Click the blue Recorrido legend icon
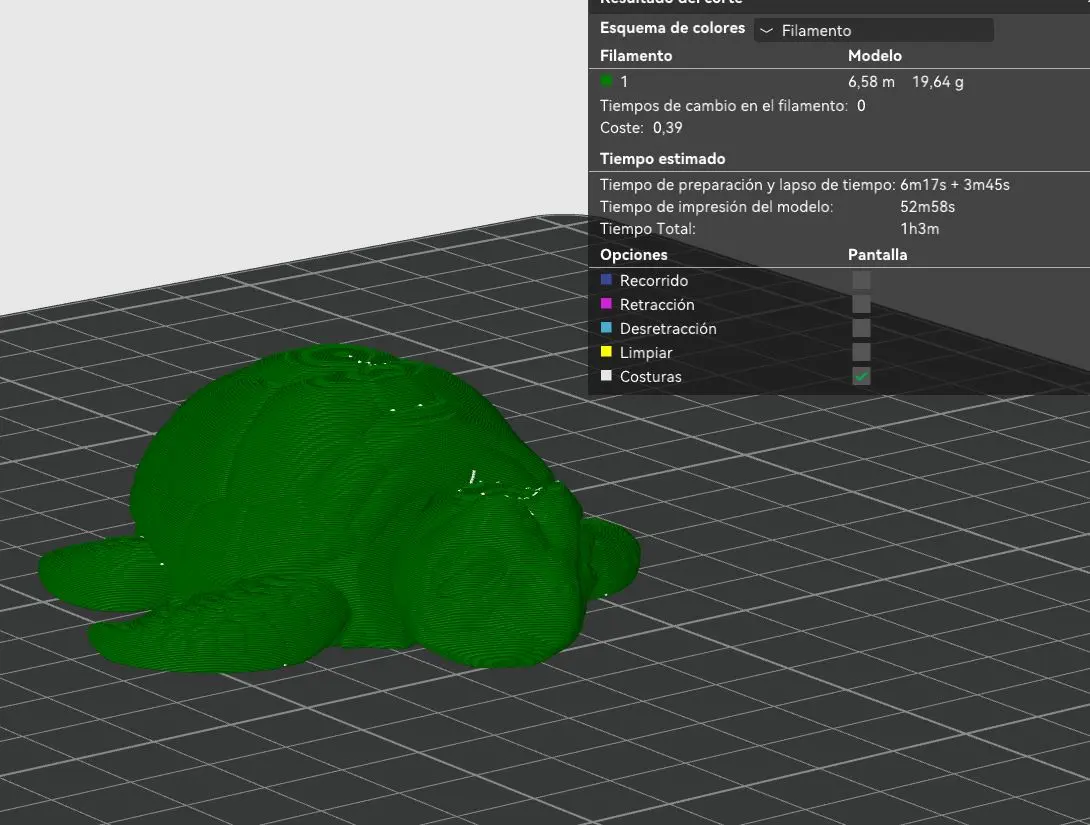1090x825 pixels. coord(606,279)
